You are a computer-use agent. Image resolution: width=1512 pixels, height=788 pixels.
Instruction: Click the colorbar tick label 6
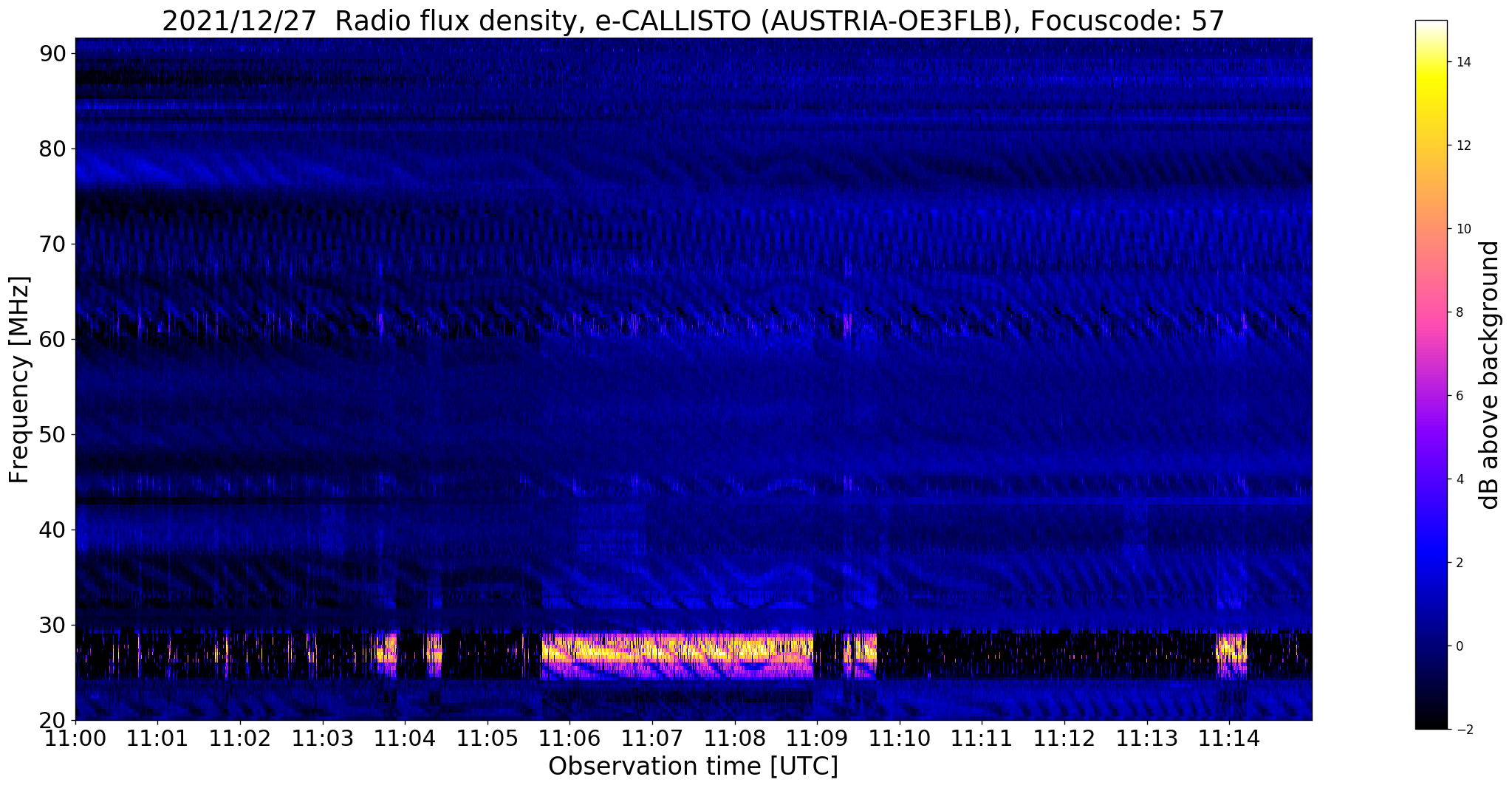1459,396
